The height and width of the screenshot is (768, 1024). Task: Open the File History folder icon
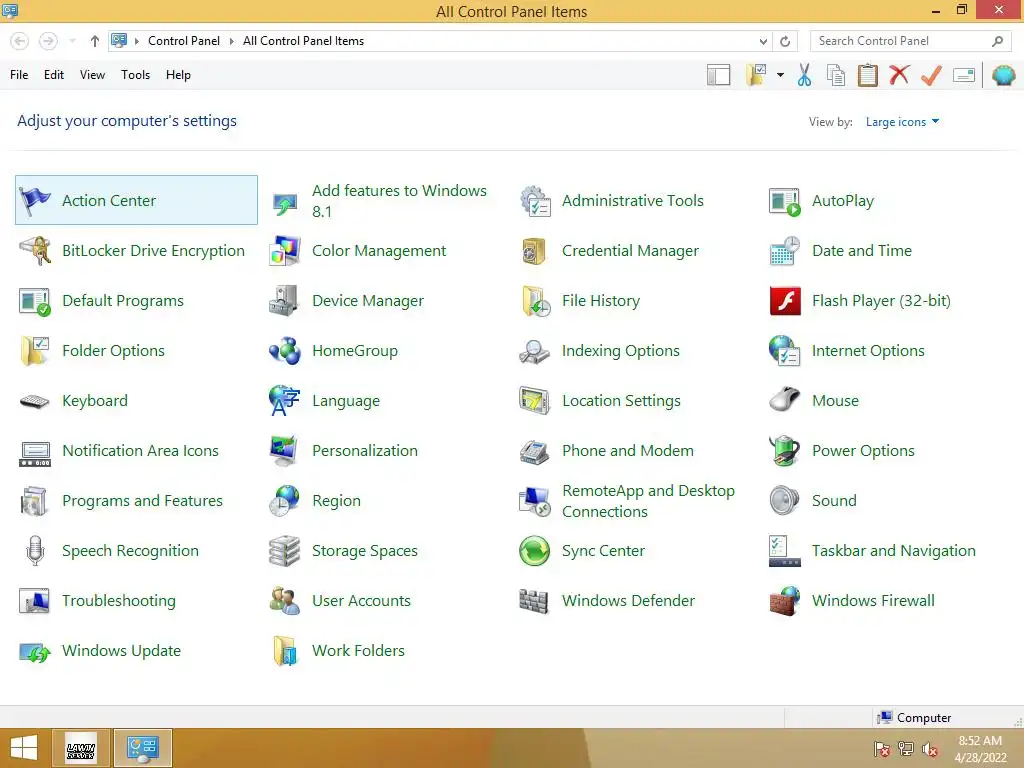point(535,301)
